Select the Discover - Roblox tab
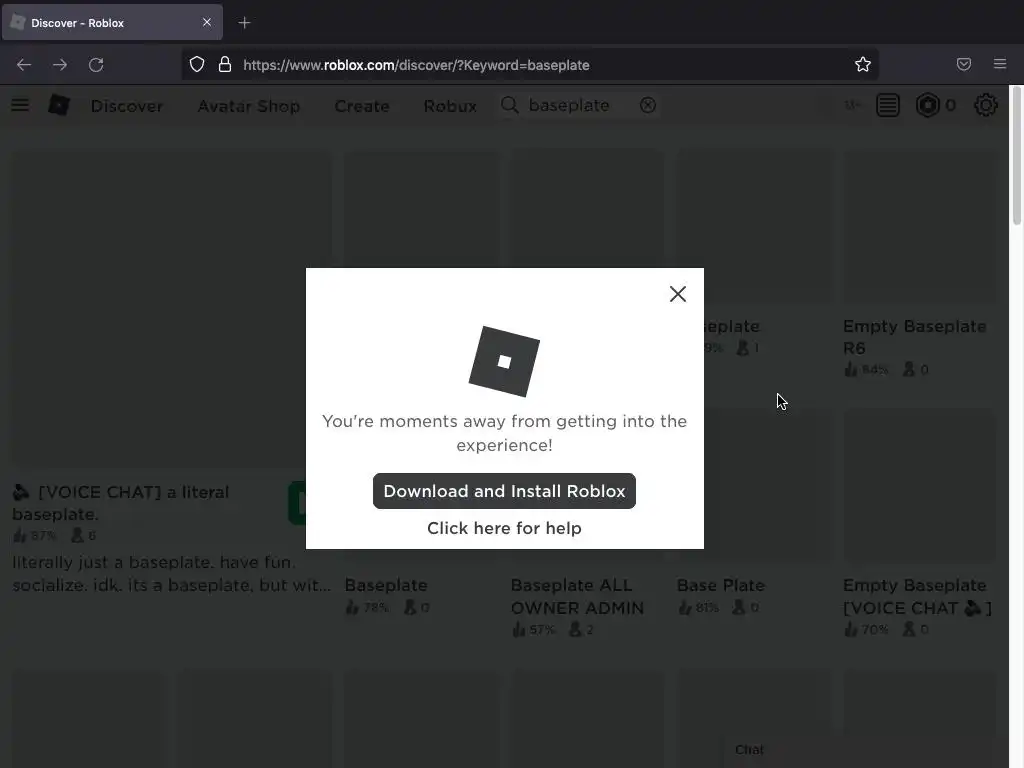 tap(112, 22)
